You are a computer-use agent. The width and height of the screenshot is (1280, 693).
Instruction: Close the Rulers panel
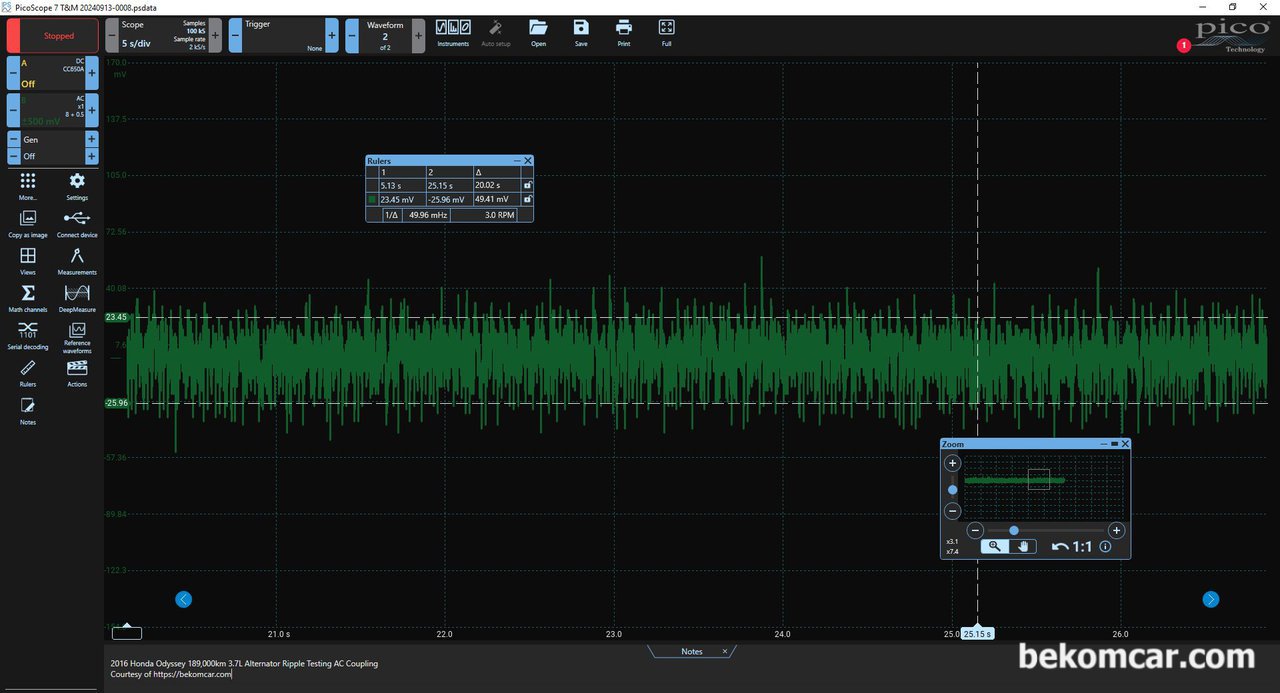point(528,160)
